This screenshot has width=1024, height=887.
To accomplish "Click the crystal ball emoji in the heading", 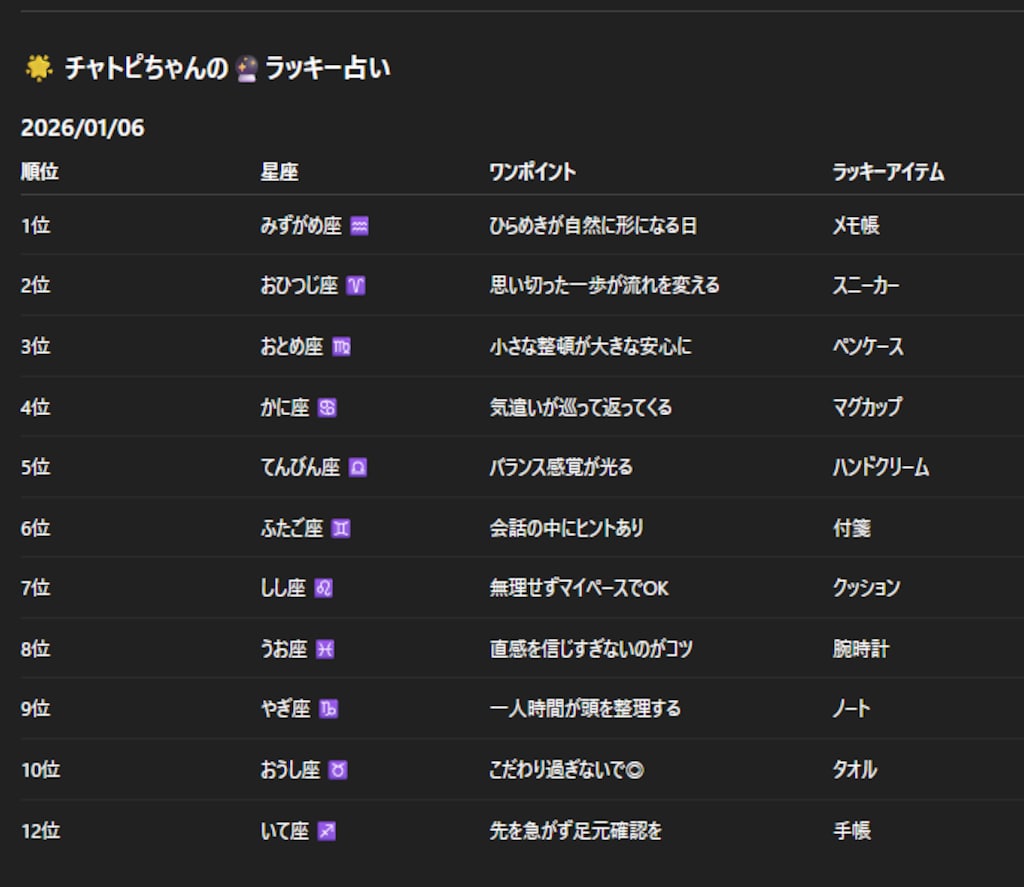I will coord(247,68).
